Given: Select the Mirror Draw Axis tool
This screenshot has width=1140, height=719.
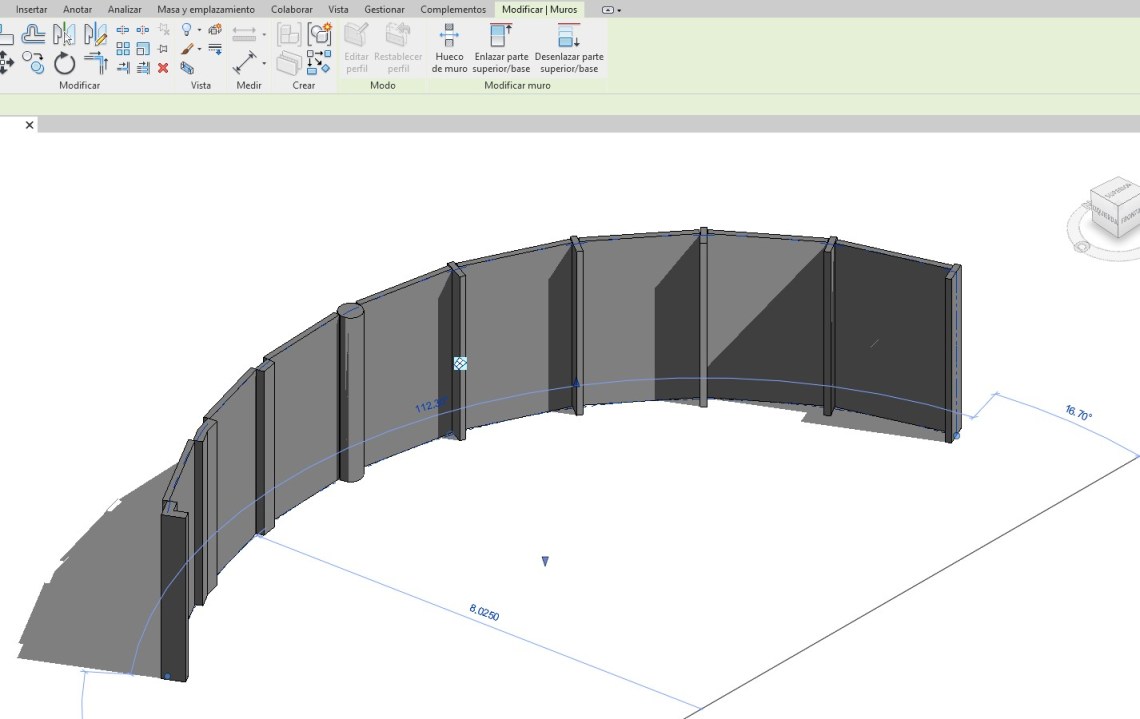Looking at the screenshot, I should [95, 35].
